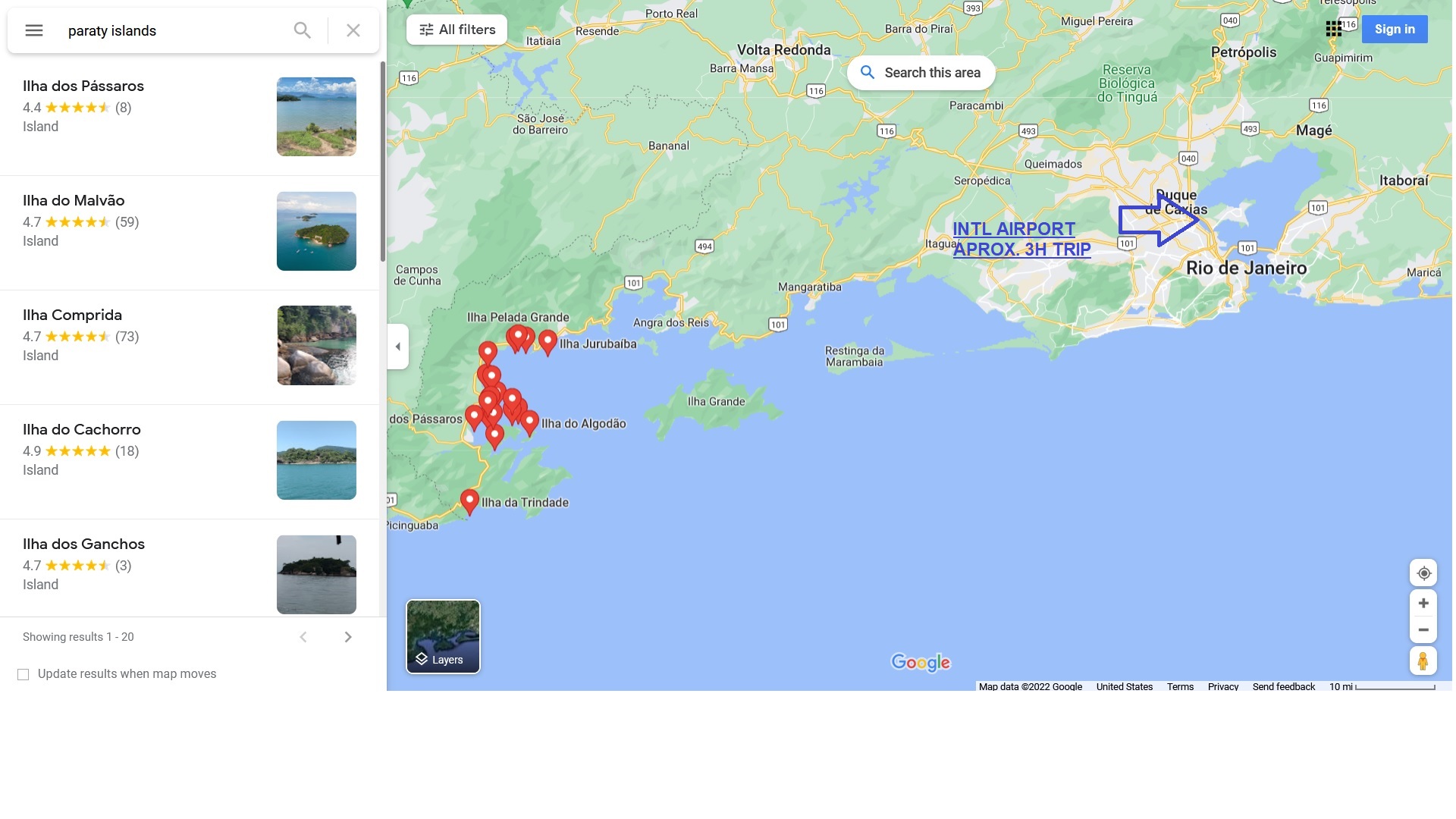Select the Street View pegman

tap(1423, 661)
